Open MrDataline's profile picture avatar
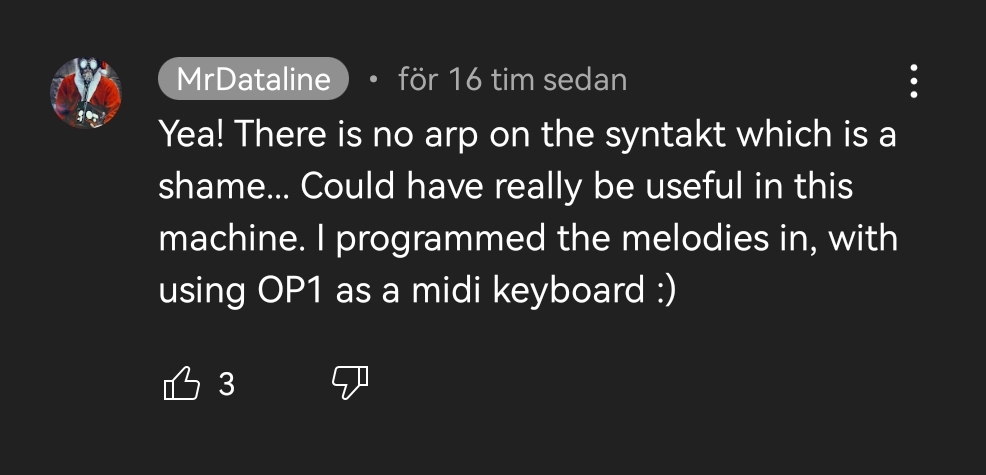The height and width of the screenshot is (475, 986). coord(86,93)
